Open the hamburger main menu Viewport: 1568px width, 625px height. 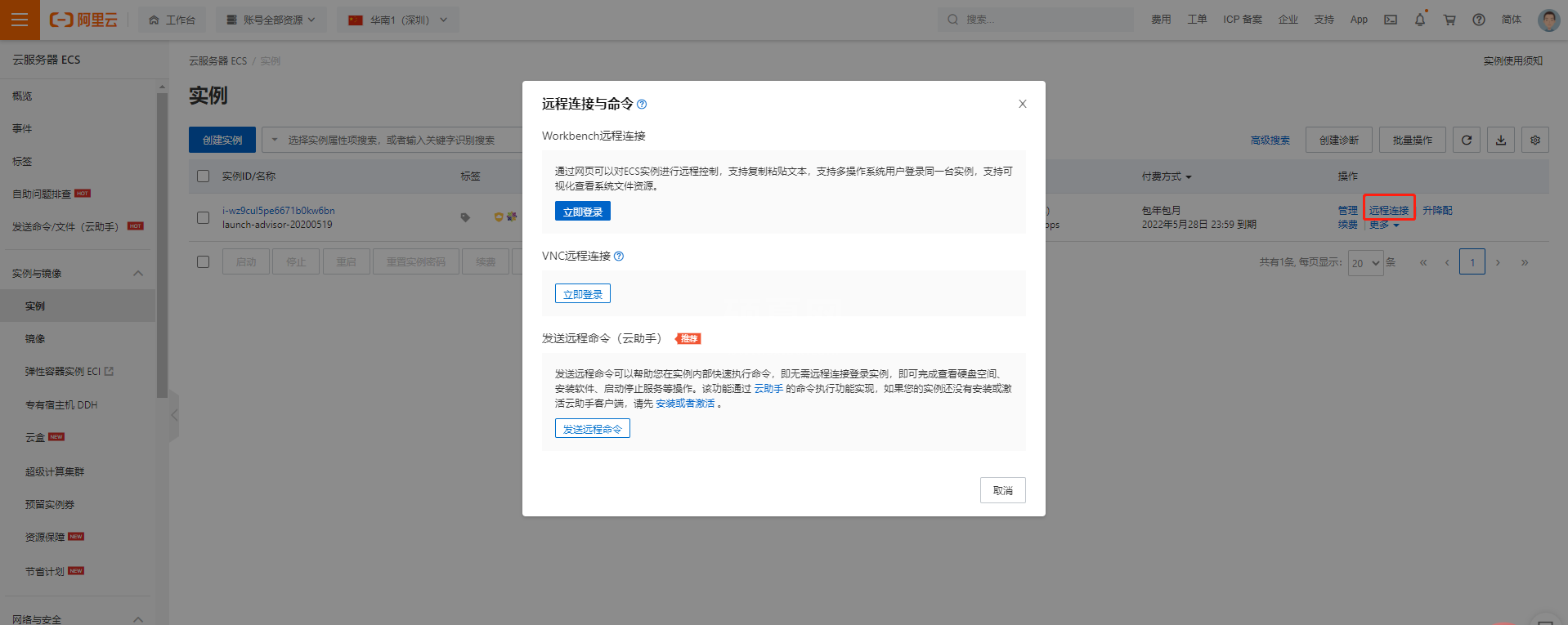(x=20, y=20)
